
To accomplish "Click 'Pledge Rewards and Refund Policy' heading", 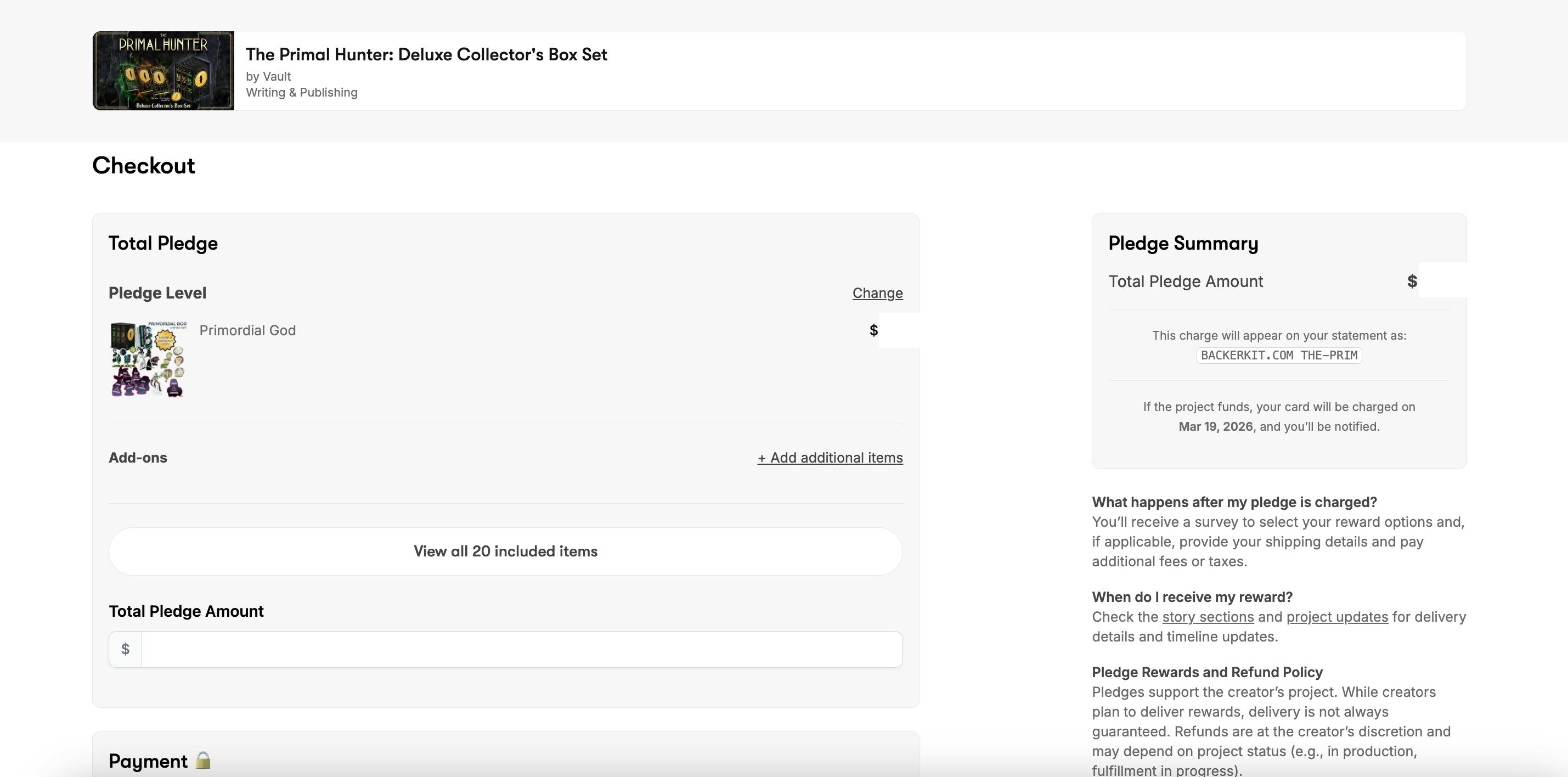I will tap(1206, 672).
